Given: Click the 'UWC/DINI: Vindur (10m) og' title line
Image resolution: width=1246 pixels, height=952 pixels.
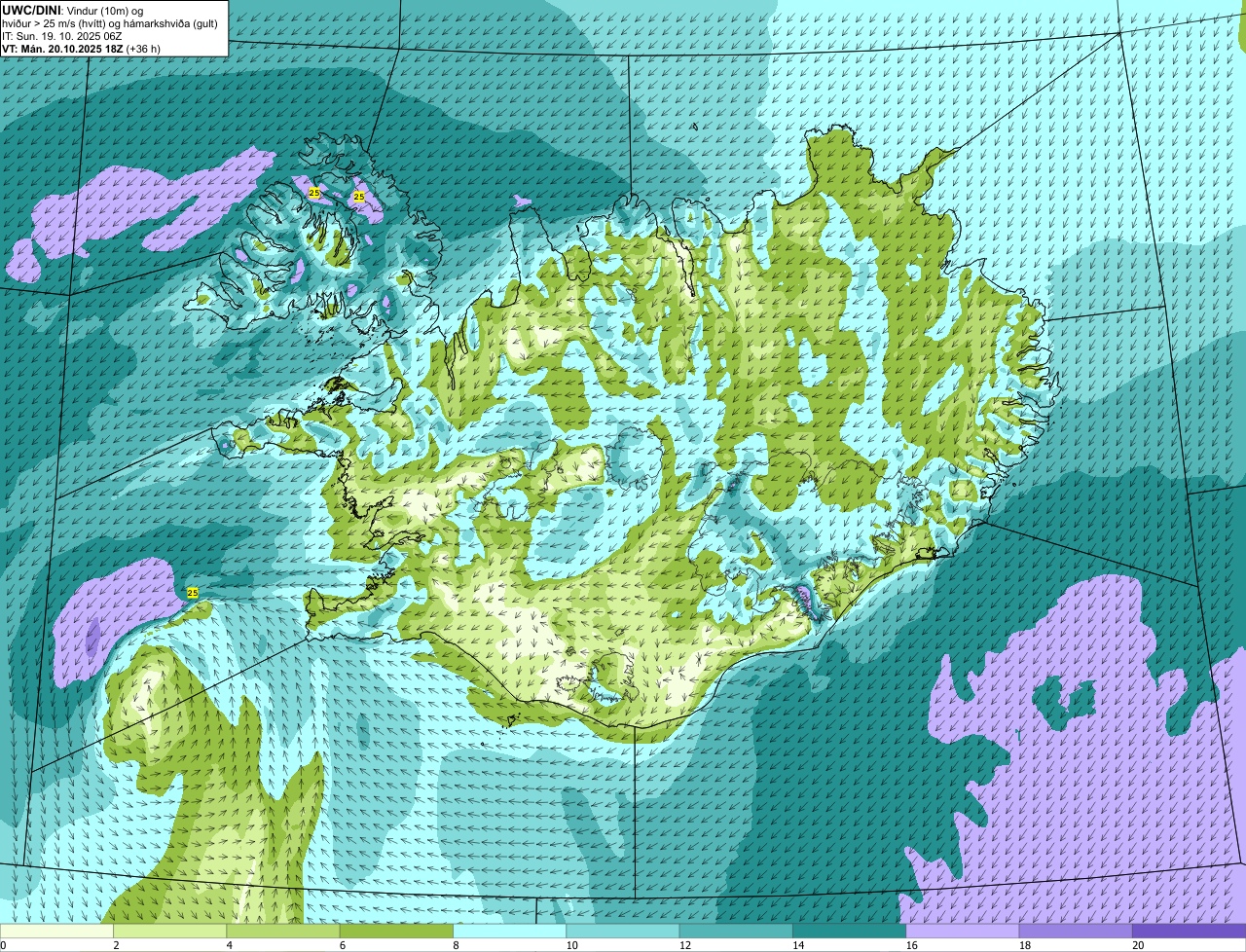Looking at the screenshot, I should coord(72,10).
